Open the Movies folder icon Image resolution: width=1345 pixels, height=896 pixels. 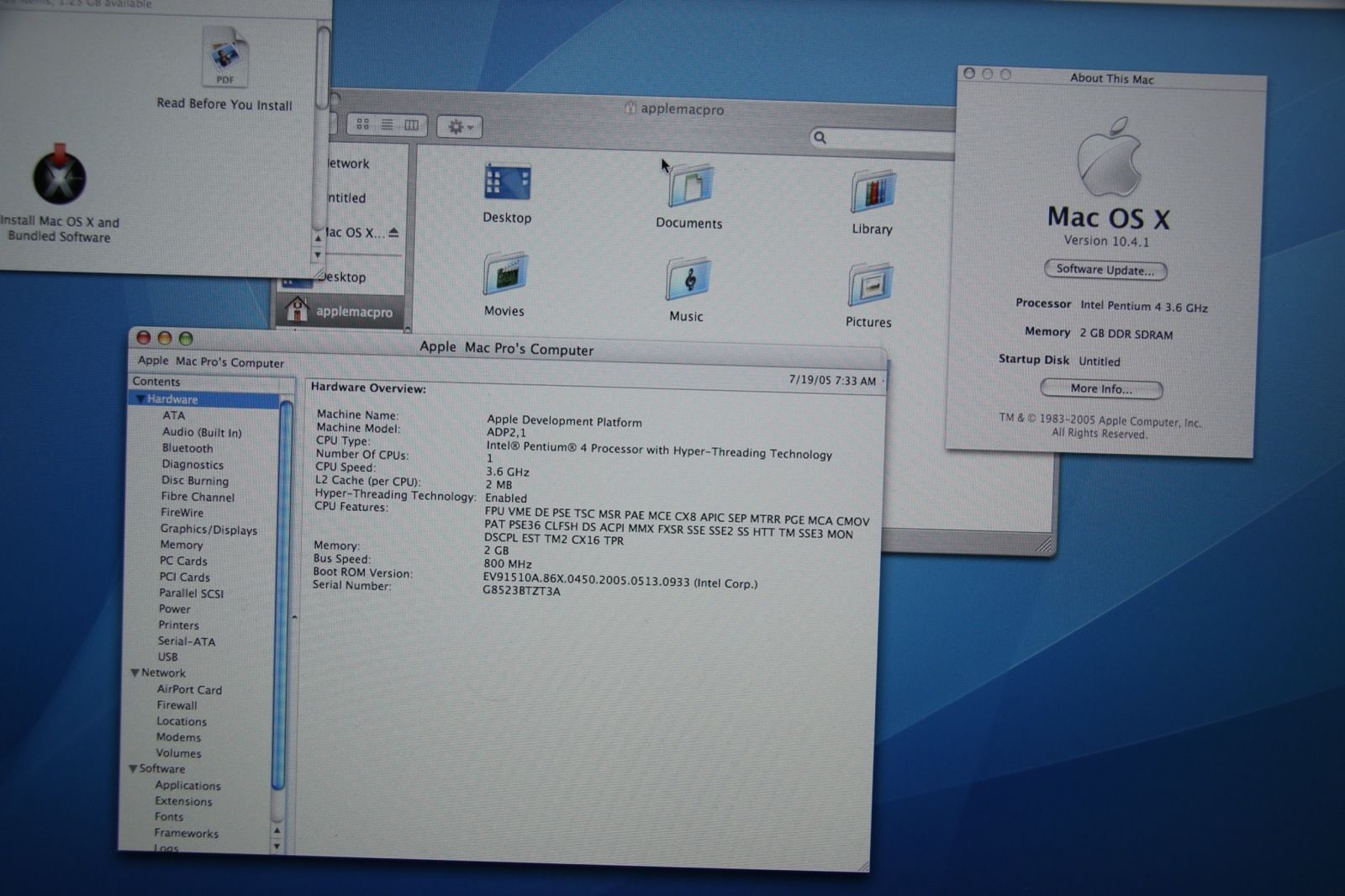click(504, 274)
